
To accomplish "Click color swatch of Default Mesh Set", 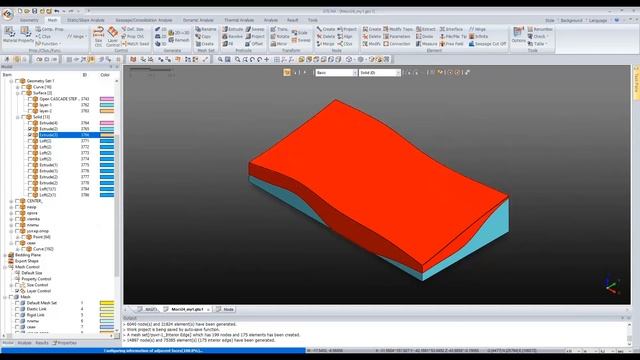I will click(x=107, y=303).
